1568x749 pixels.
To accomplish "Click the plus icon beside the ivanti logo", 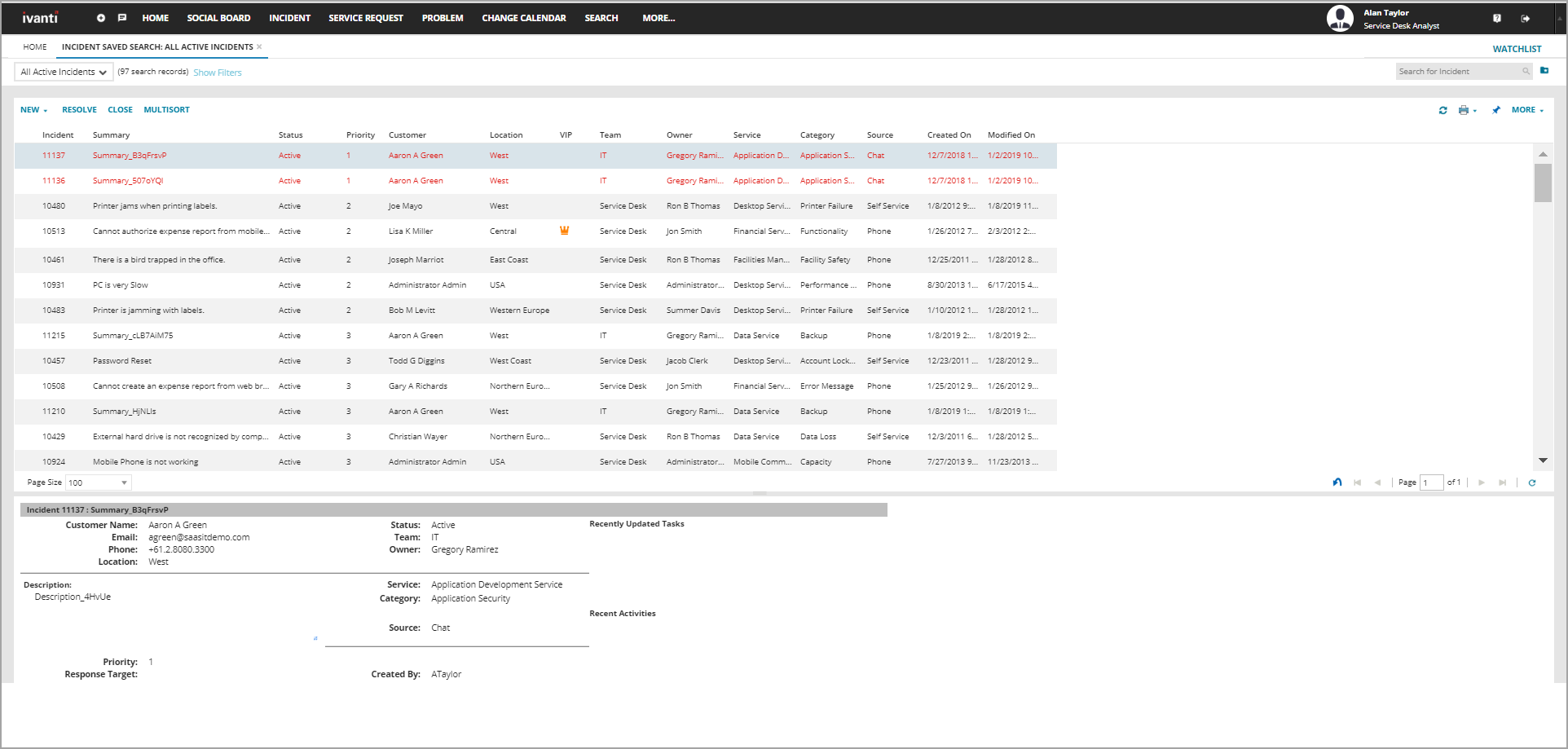I will point(101,18).
